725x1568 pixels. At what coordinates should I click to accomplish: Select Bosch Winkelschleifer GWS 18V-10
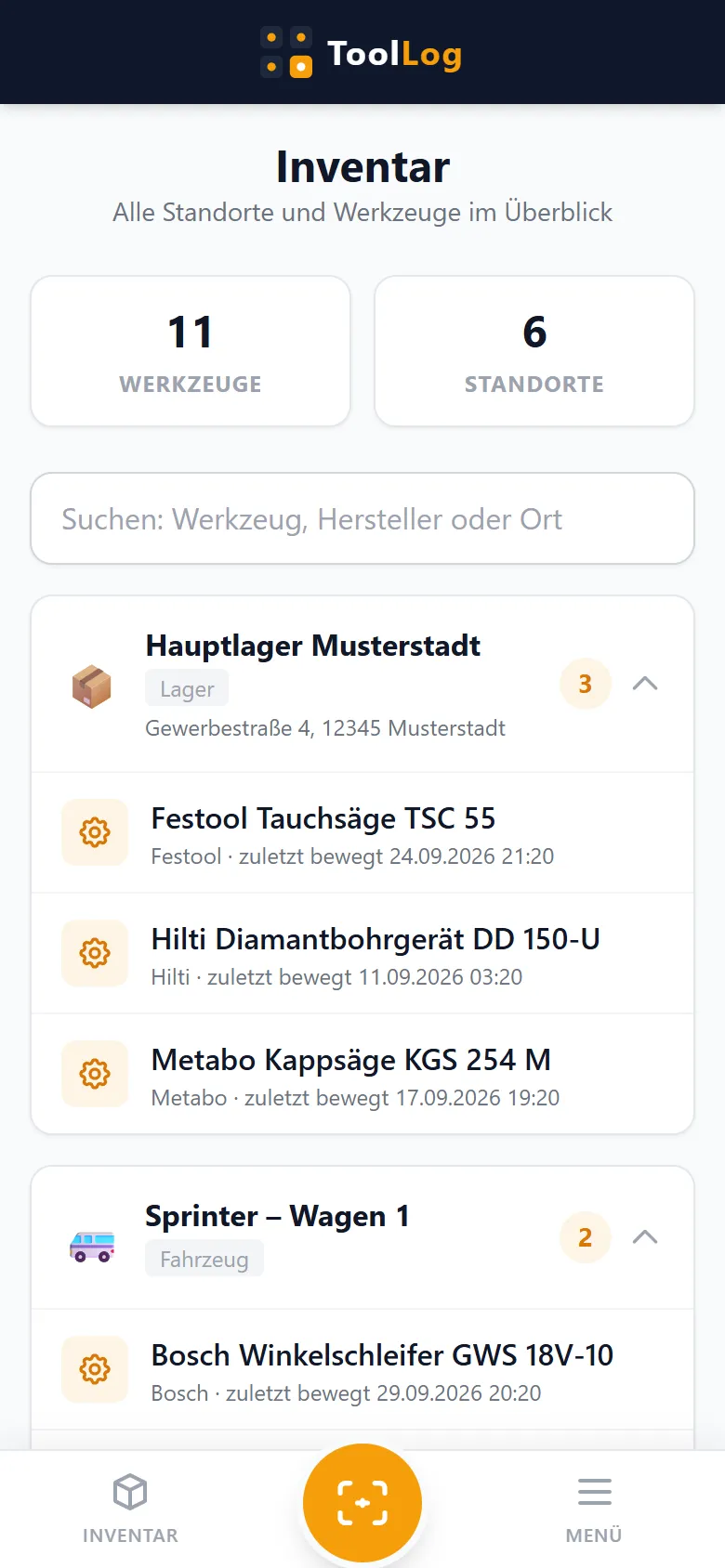pyautogui.click(x=362, y=1369)
